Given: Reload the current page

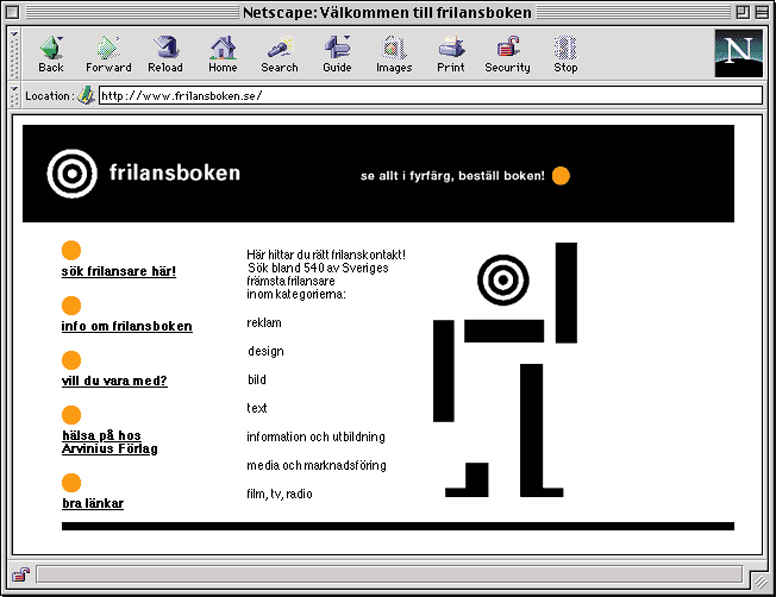Looking at the screenshot, I should click(x=165, y=54).
